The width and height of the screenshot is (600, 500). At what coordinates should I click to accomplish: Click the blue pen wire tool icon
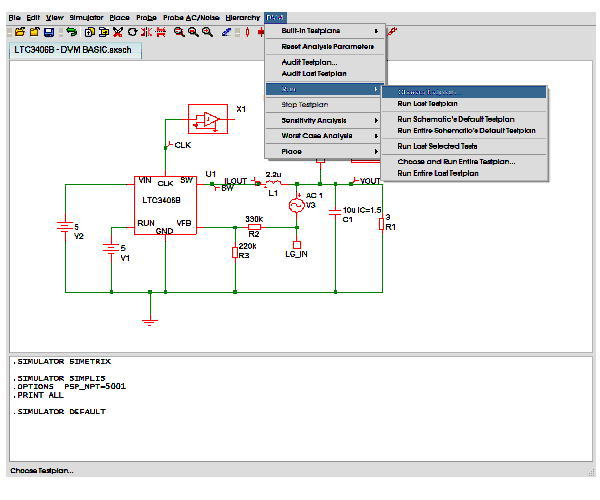tap(227, 32)
